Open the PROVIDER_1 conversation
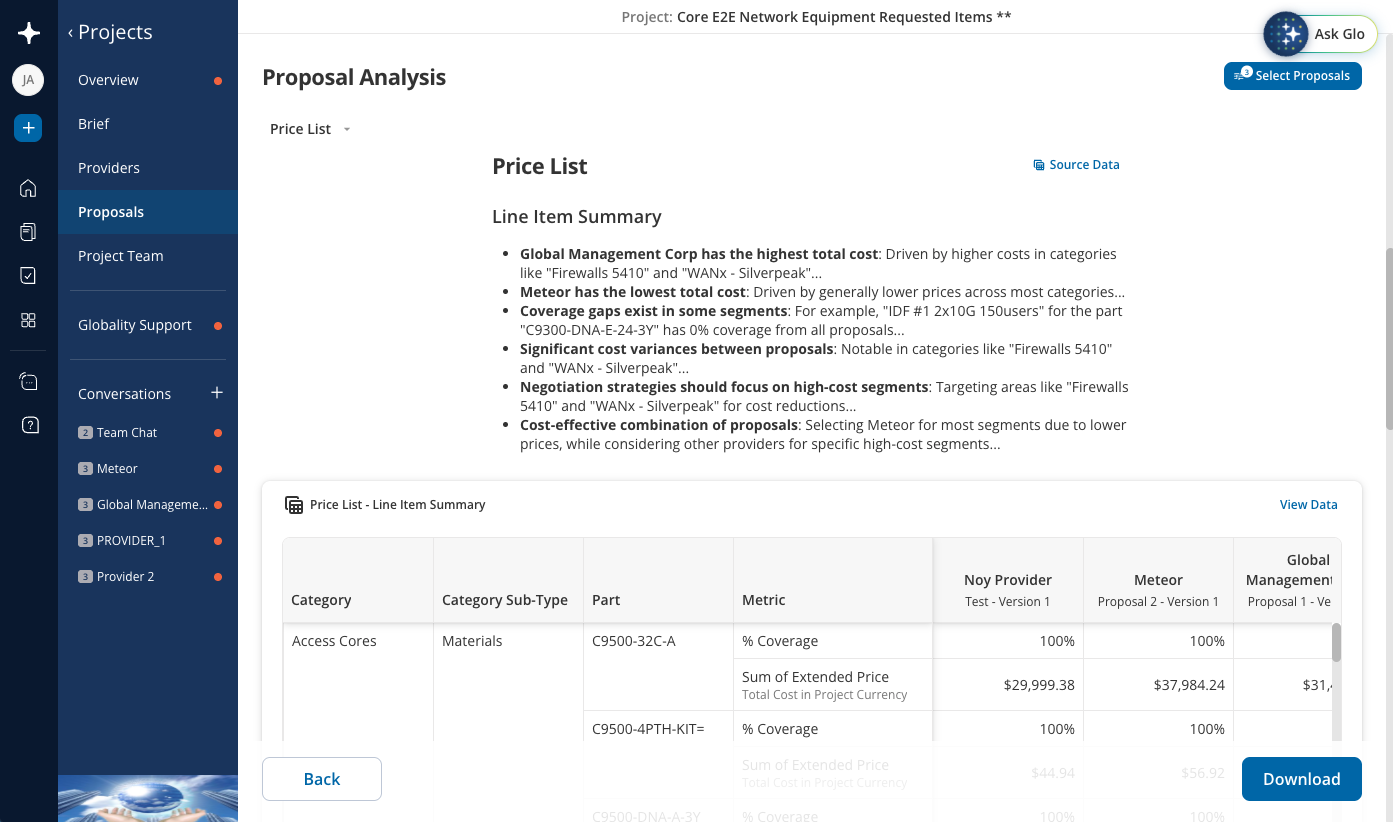The width and height of the screenshot is (1393, 822). pyautogui.click(x=148, y=541)
